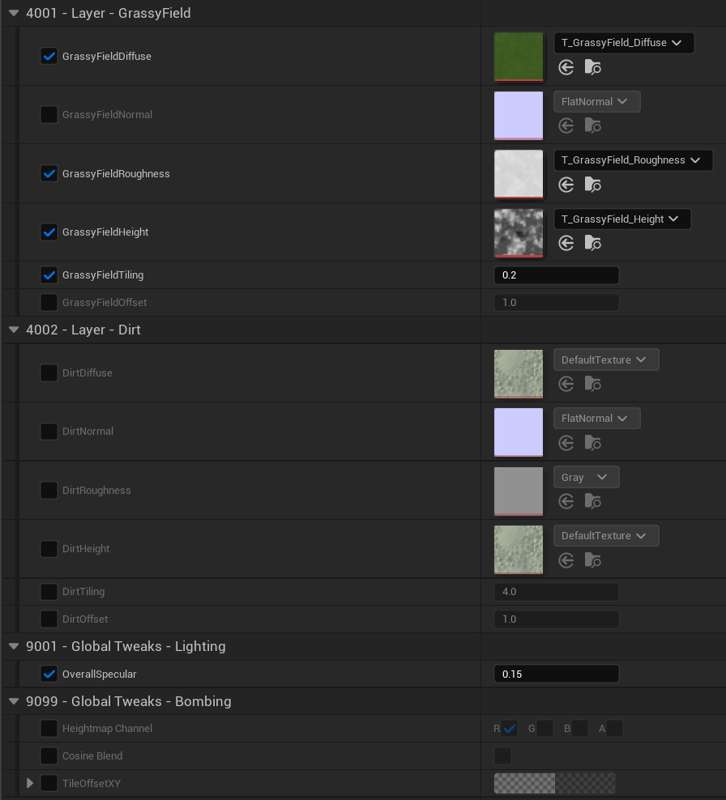This screenshot has width=726, height=800.
Task: Expand the TileOffsetXY parameter row
Action: [x=30, y=783]
